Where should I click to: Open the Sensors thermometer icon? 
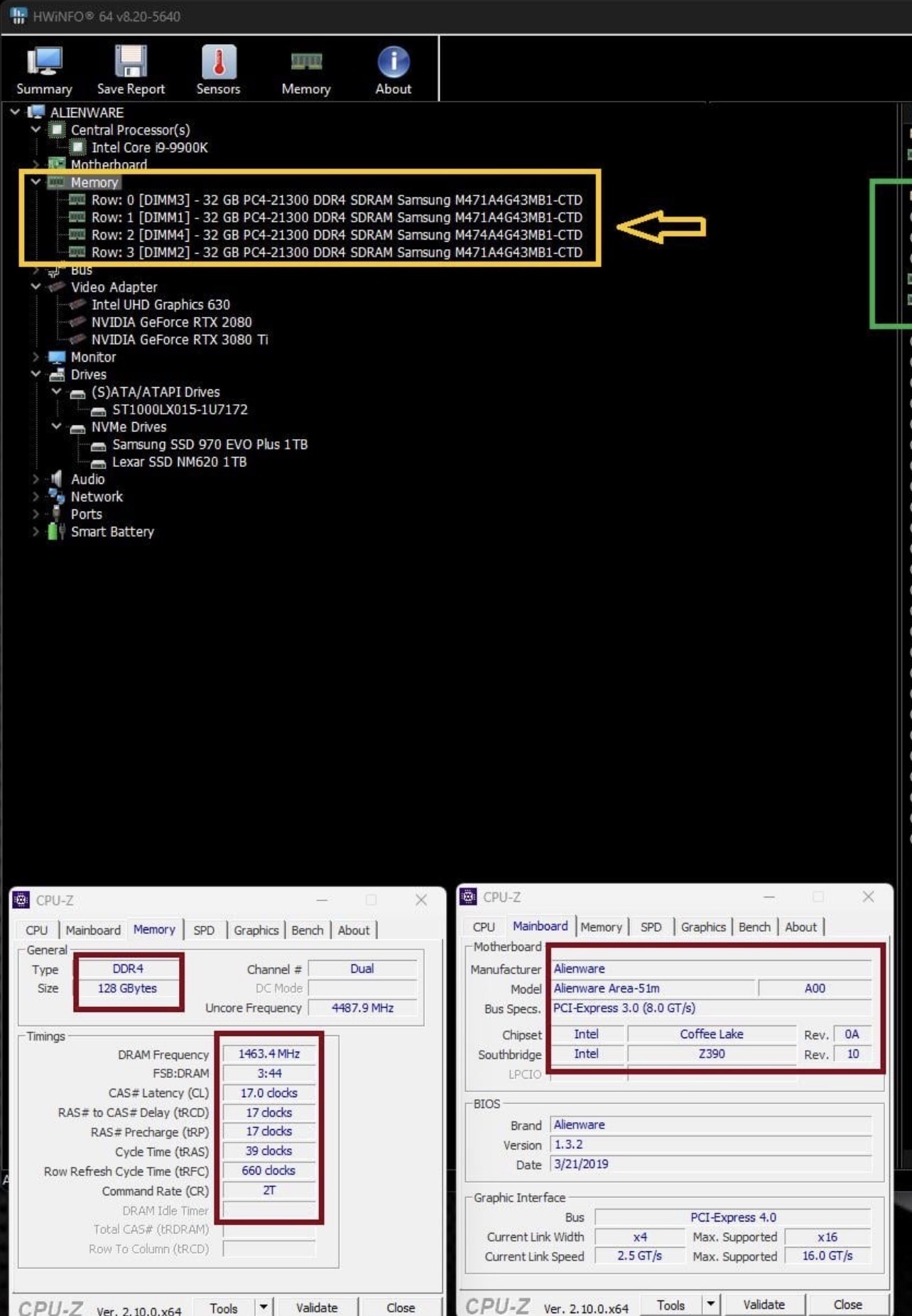click(218, 70)
